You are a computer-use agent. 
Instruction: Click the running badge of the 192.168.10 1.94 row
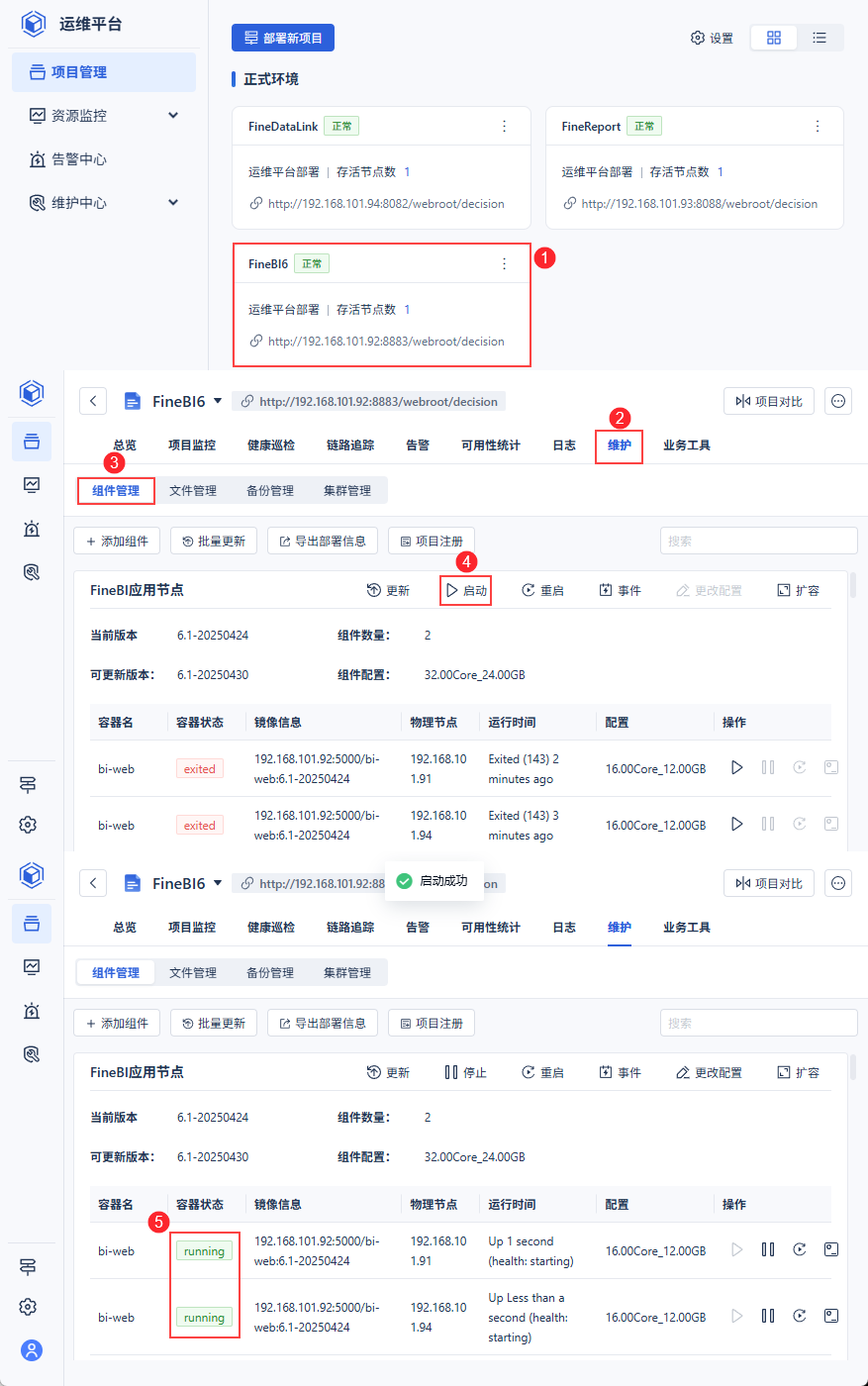(204, 1318)
